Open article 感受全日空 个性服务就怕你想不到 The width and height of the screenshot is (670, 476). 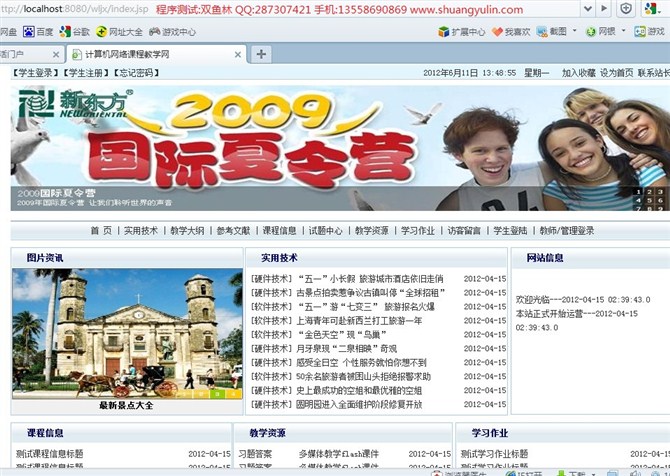pos(361,363)
